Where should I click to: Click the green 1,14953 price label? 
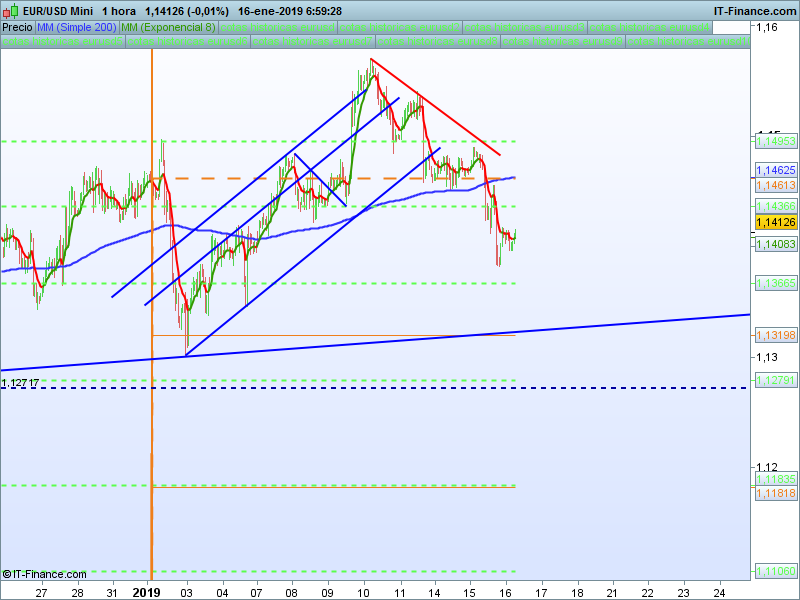(776, 141)
